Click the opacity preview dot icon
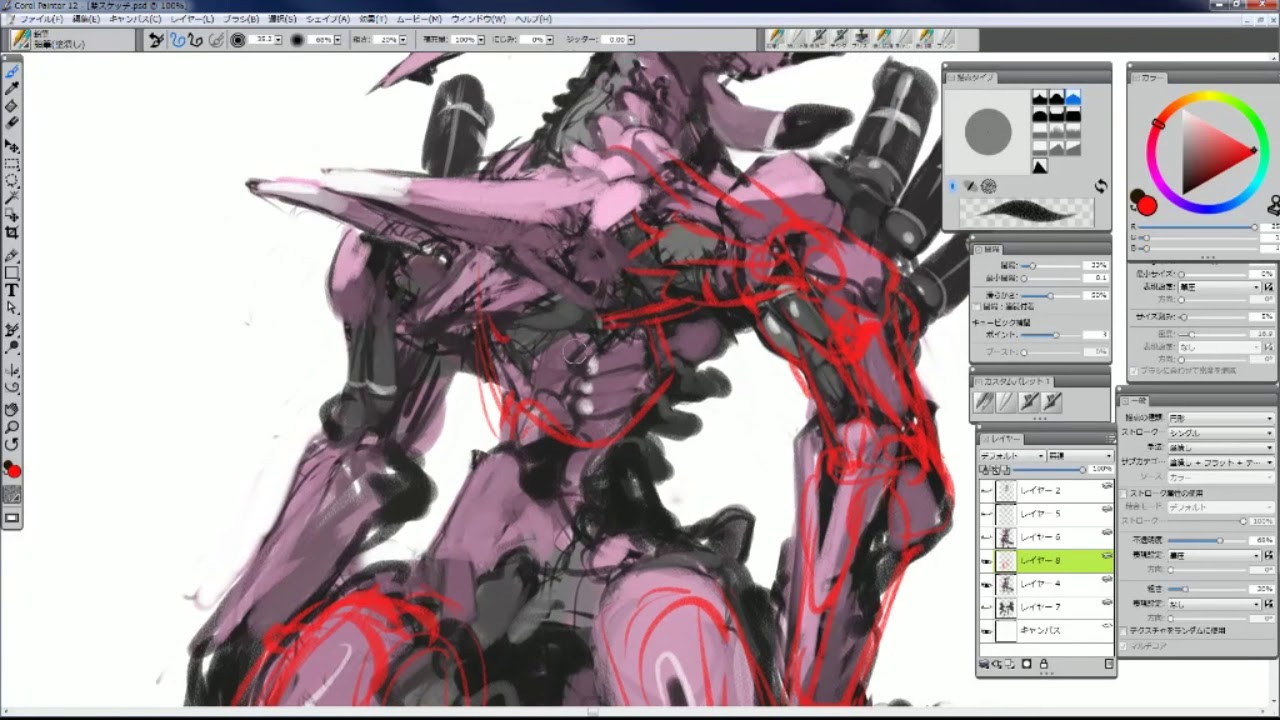1280x720 pixels. (297, 40)
